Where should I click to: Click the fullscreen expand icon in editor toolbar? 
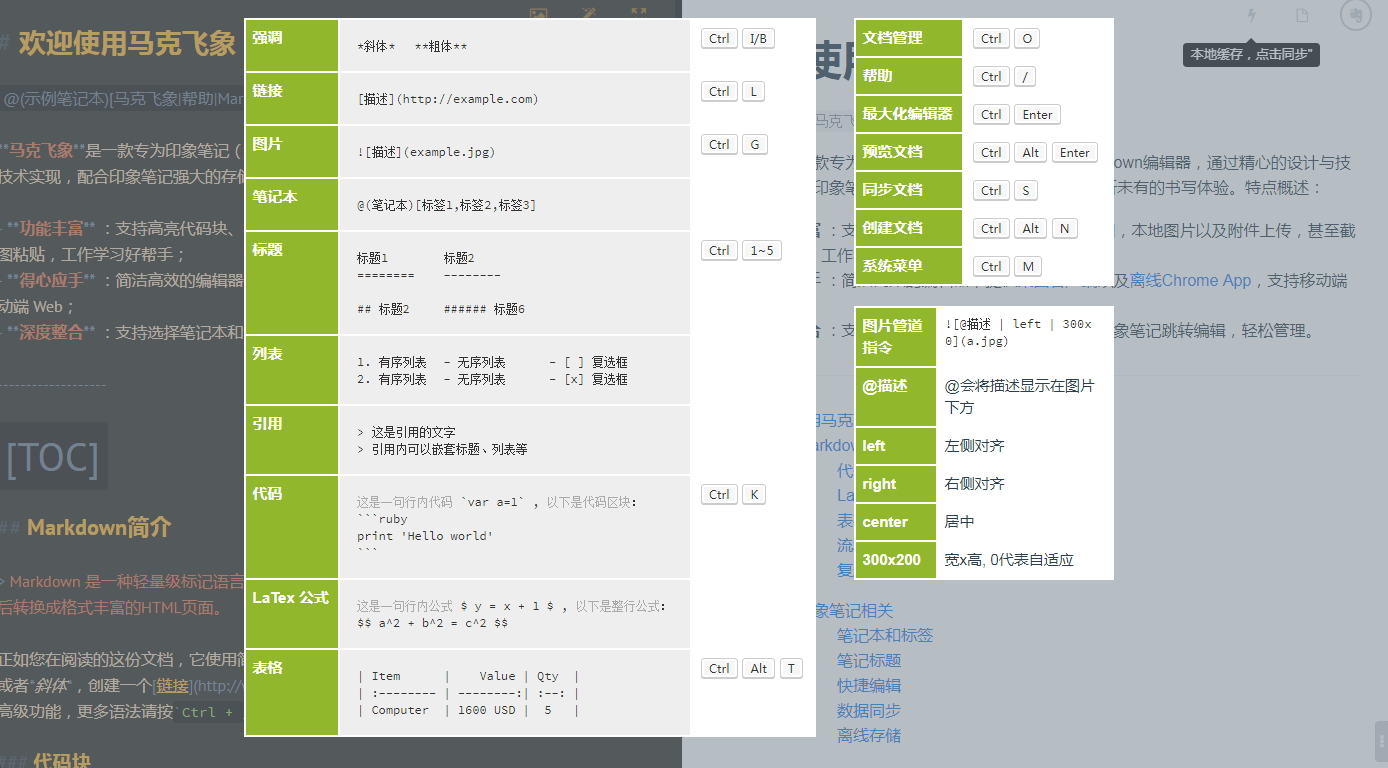(639, 14)
